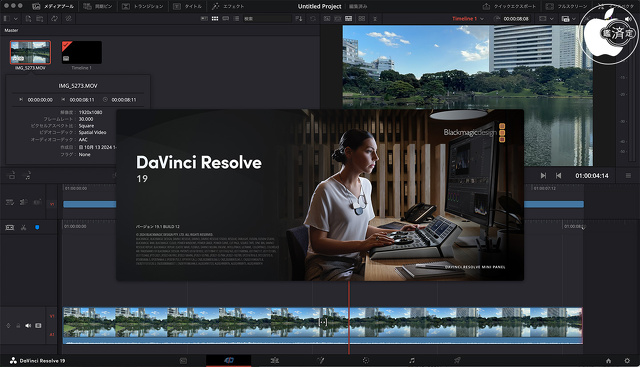Click the 1920x1080 resolution value
The height and width of the screenshot is (367, 640).
coord(91,112)
